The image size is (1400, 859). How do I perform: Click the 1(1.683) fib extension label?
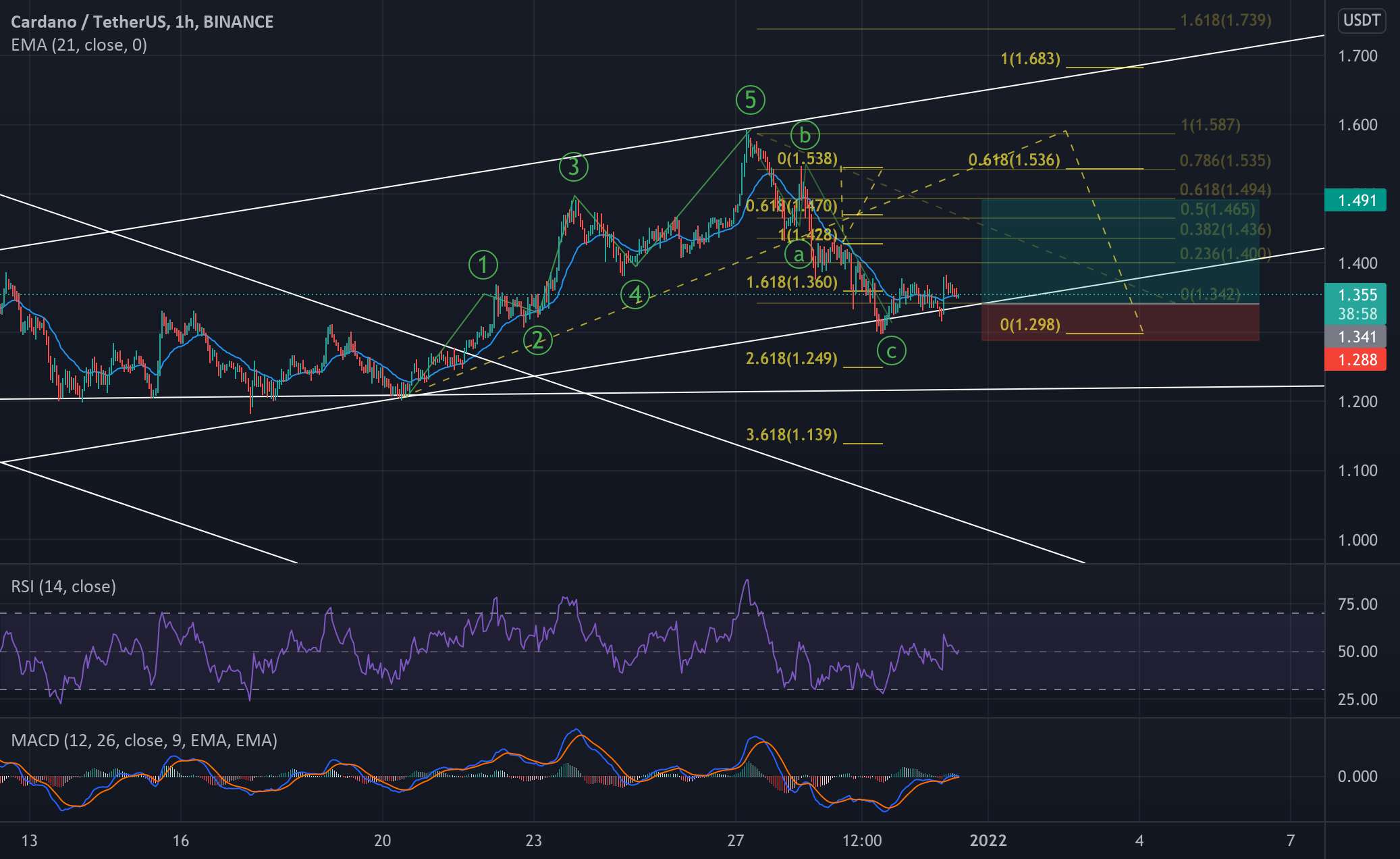[1031, 59]
